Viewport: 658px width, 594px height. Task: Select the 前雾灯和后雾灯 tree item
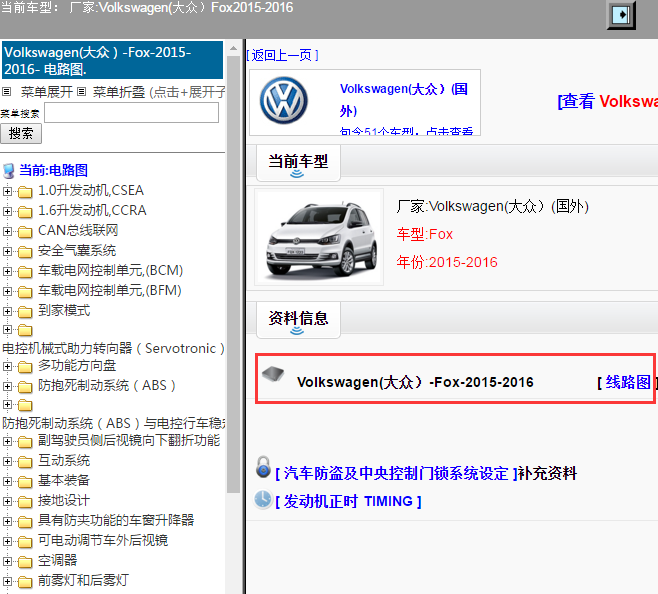point(83,581)
